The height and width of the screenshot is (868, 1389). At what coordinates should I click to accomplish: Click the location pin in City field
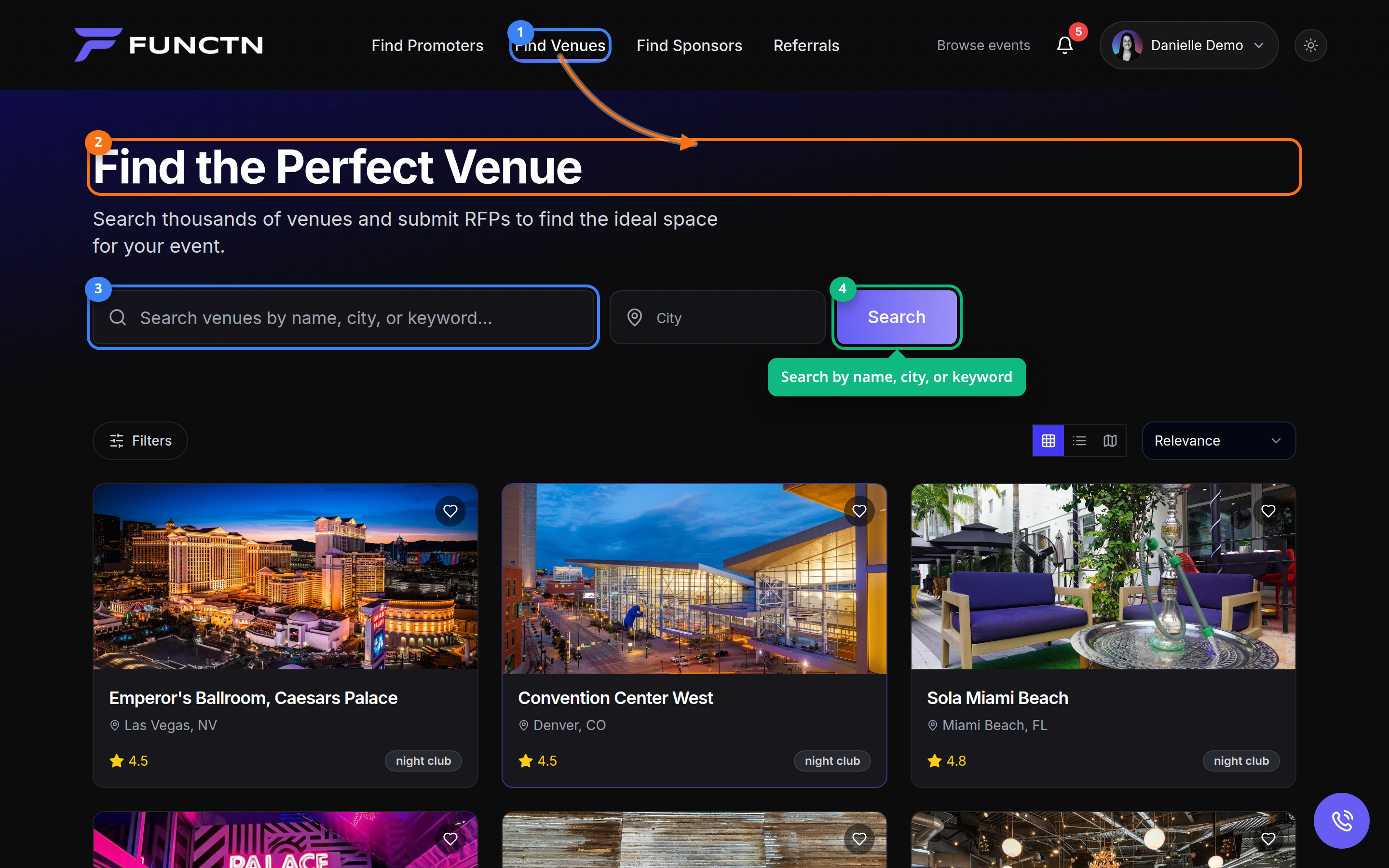[x=634, y=317]
